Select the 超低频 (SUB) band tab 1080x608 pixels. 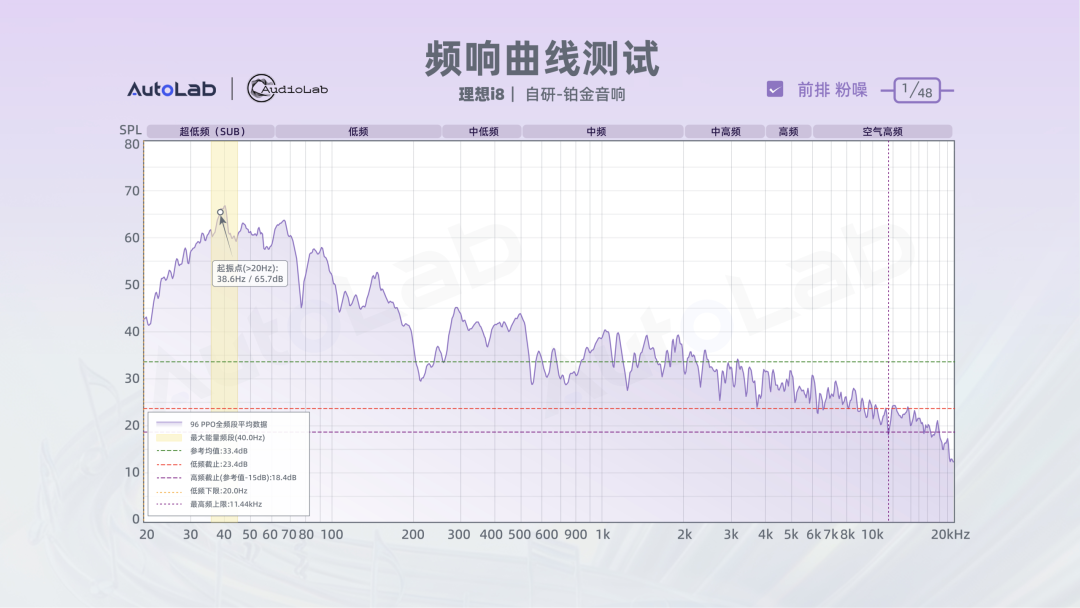tap(211, 131)
